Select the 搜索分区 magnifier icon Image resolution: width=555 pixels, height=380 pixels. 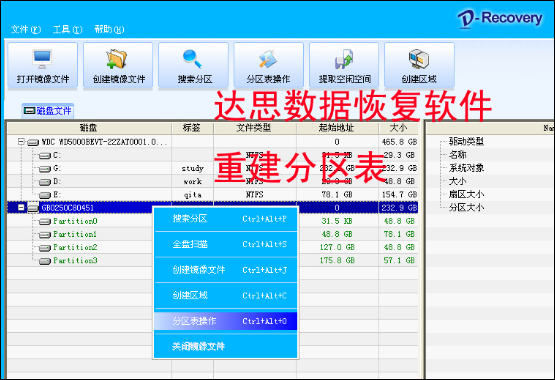[x=192, y=59]
